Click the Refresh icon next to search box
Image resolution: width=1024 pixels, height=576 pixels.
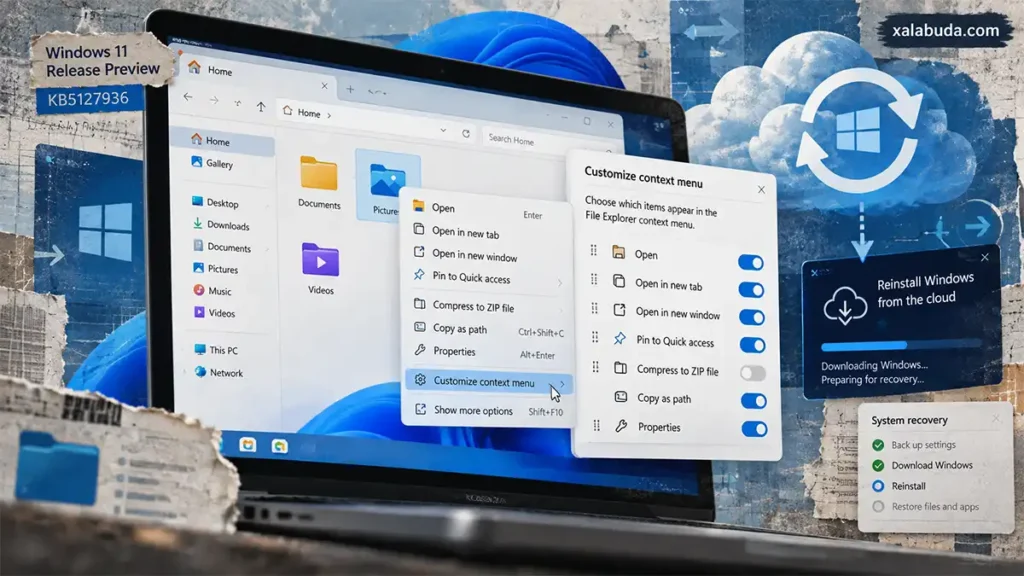coord(466,133)
